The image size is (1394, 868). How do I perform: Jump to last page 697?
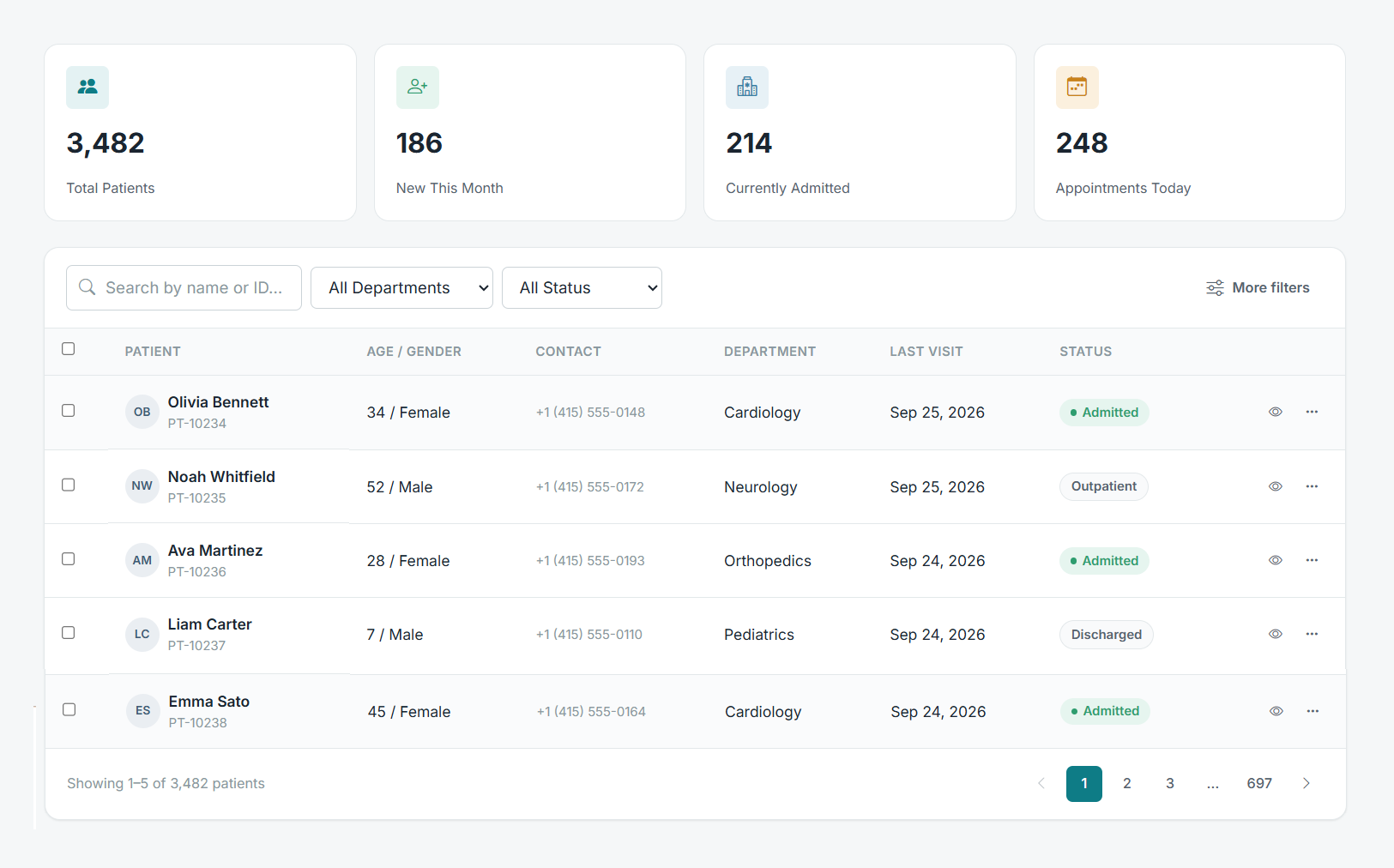(x=1259, y=783)
